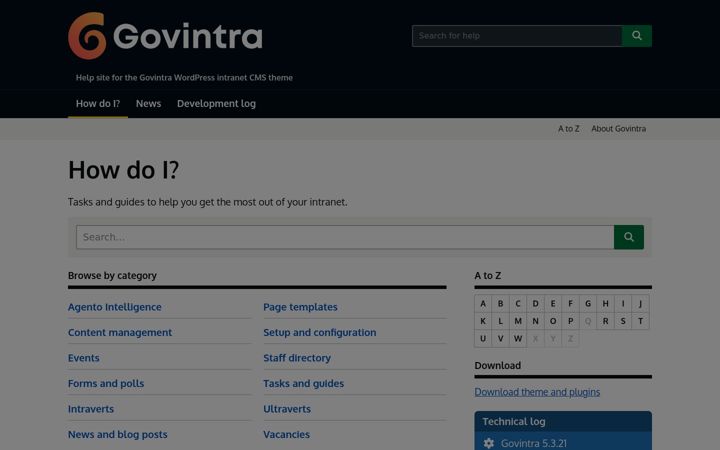Open the Content management category
This screenshot has width=720, height=450.
(x=120, y=332)
